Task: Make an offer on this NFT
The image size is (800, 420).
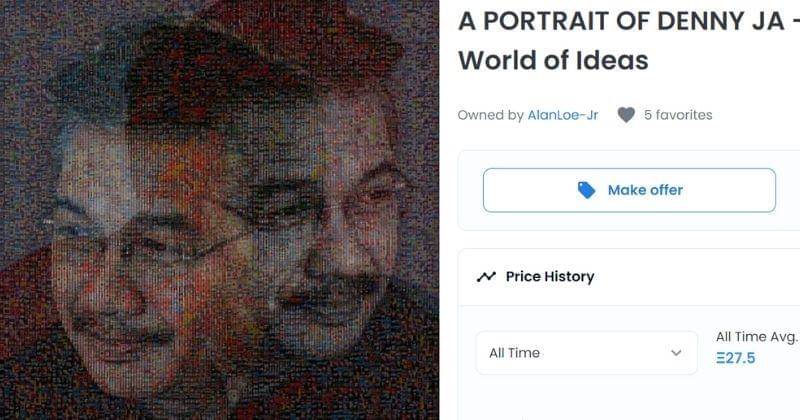Action: 629,190
